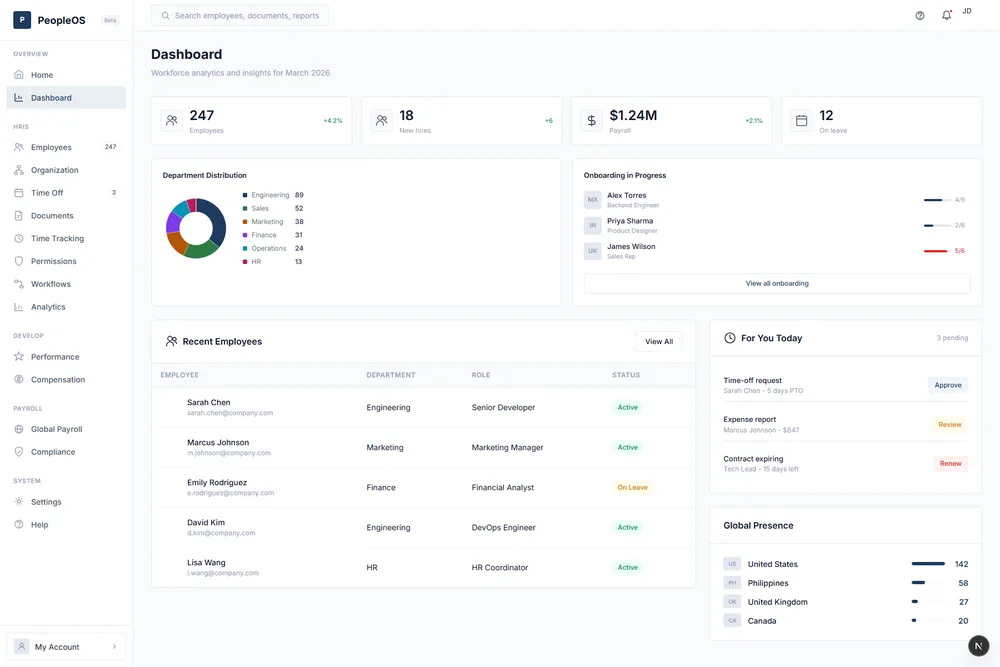Click Alex Torres's onboarding progress bar
The height and width of the screenshot is (667, 1000).
click(937, 200)
